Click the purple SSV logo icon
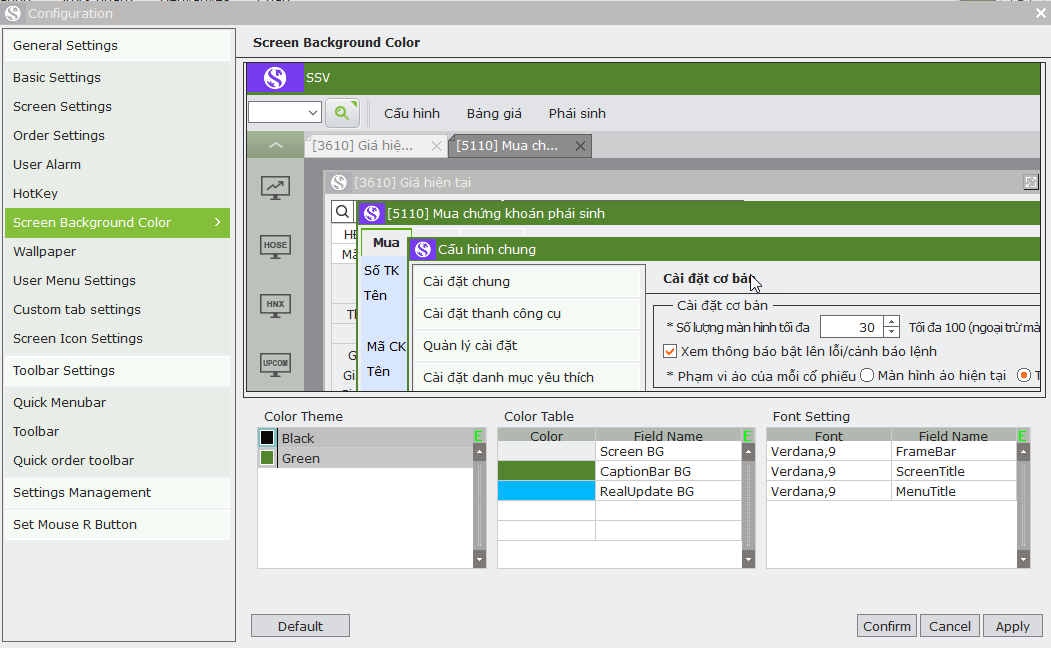1051x648 pixels. 275,78
